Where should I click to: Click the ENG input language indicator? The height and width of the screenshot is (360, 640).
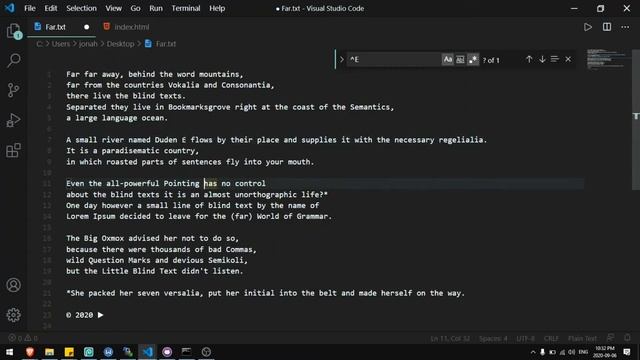[x=583, y=352]
